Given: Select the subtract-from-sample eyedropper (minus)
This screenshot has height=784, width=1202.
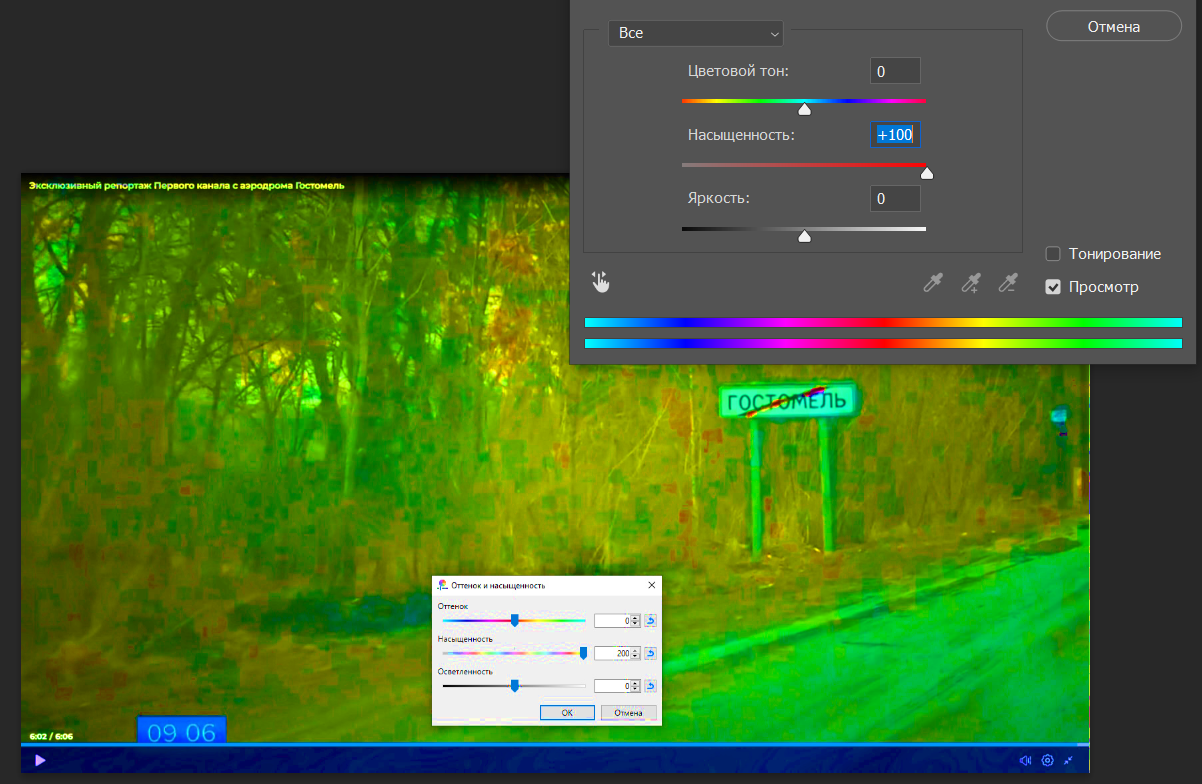Looking at the screenshot, I should (x=1009, y=284).
